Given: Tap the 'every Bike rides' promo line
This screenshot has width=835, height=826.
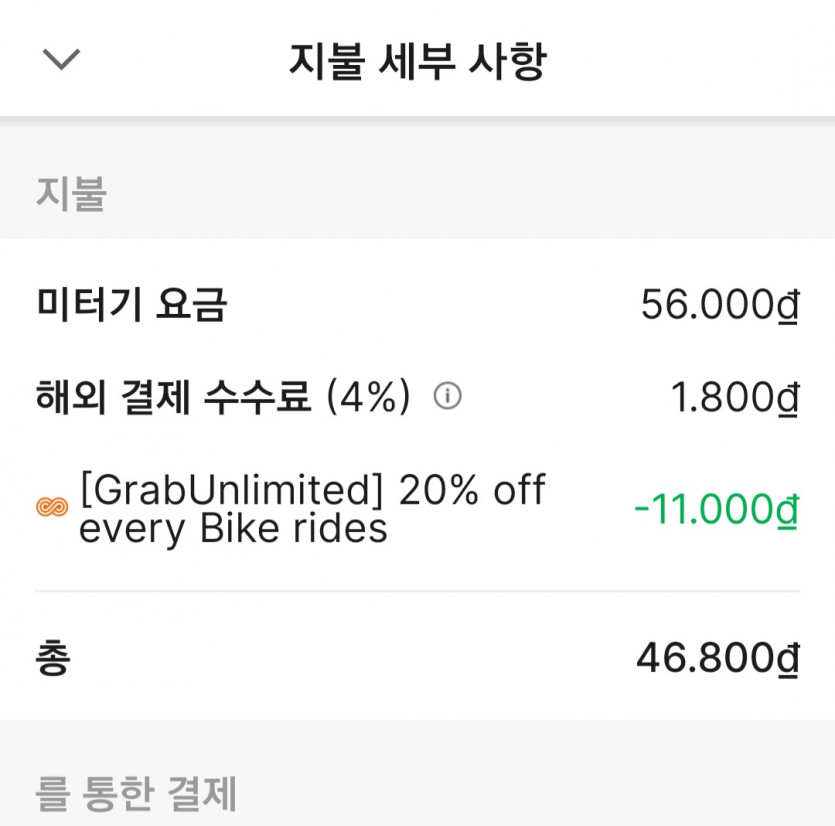Looking at the screenshot, I should tap(233, 528).
